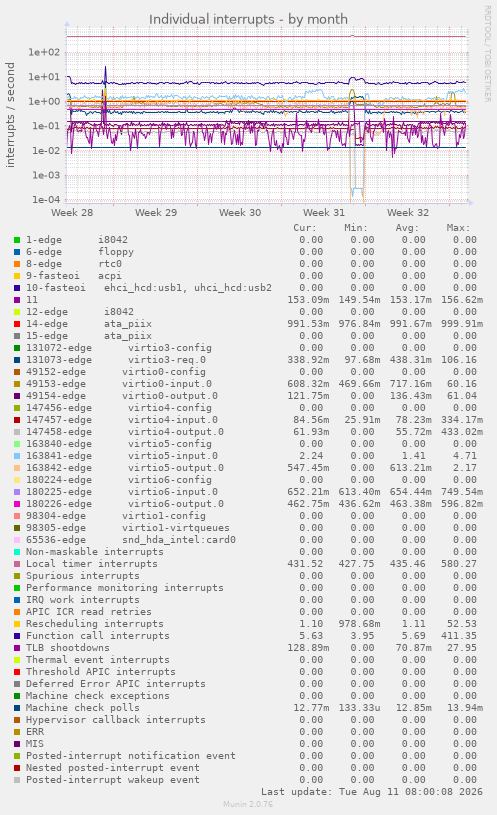Click the magenta virtio6-output.0 legend swatch
Image resolution: width=497 pixels, height=815 pixels.
(17, 504)
